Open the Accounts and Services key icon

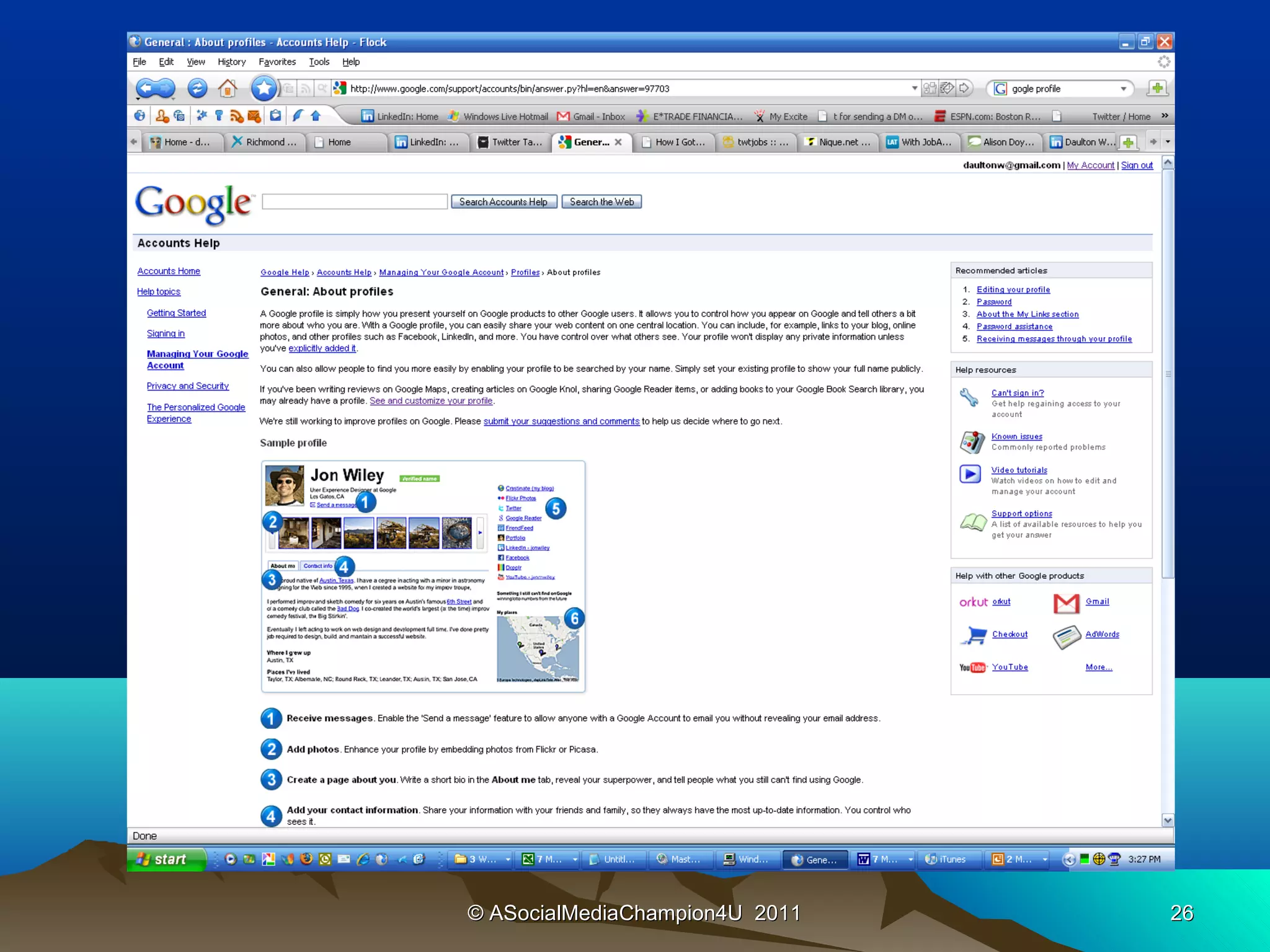pos(219,116)
